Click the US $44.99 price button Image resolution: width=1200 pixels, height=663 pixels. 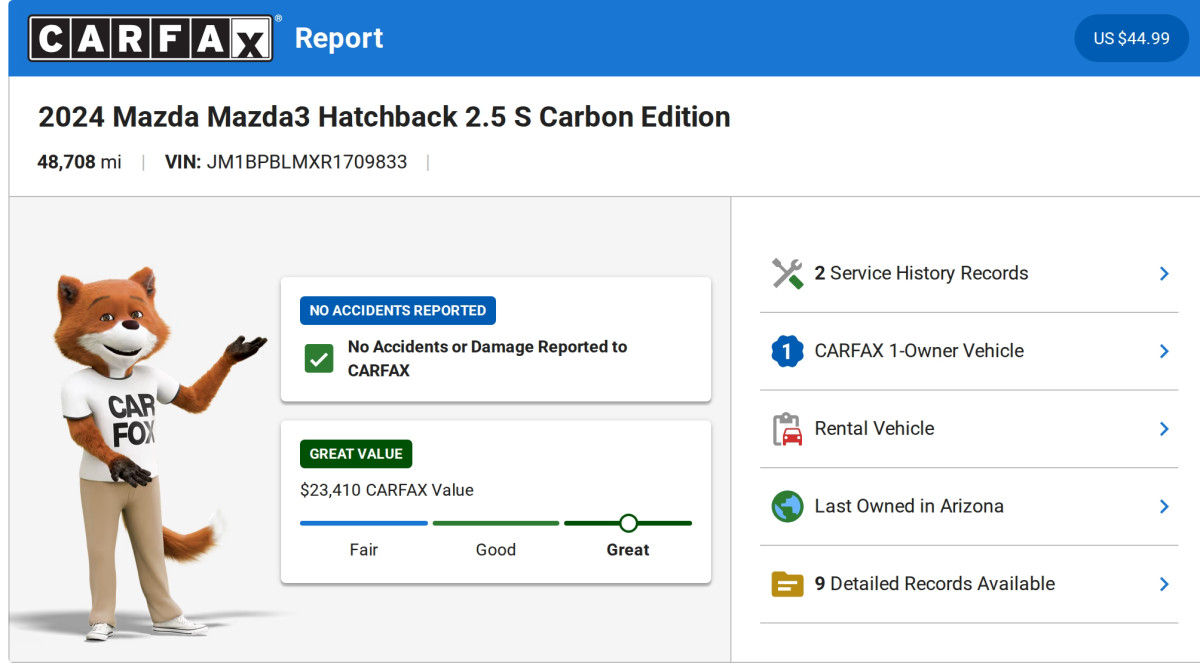1131,38
